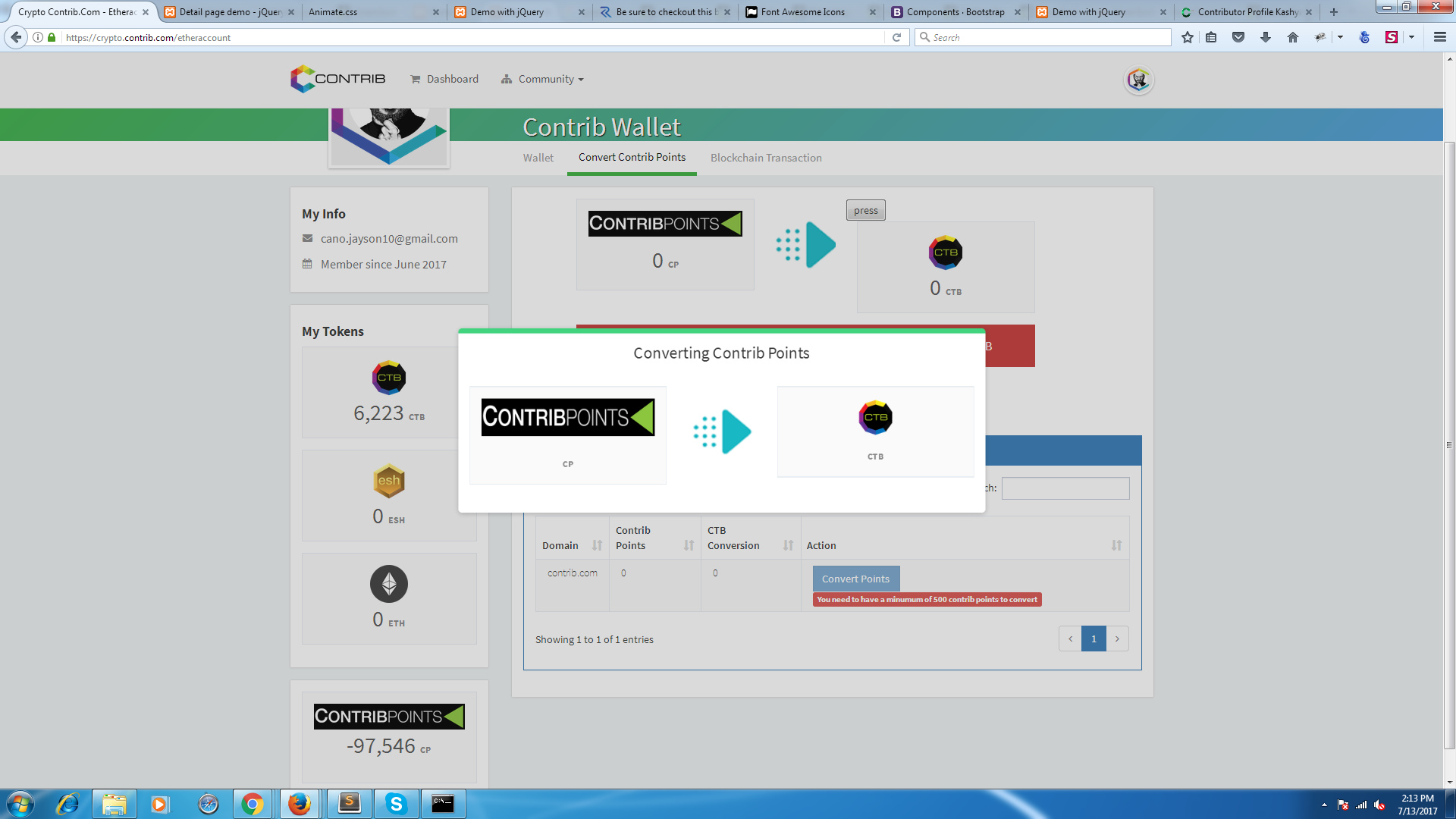The width and height of the screenshot is (1456, 819).
Task: Switch to the Wallet tab
Action: [x=538, y=158]
